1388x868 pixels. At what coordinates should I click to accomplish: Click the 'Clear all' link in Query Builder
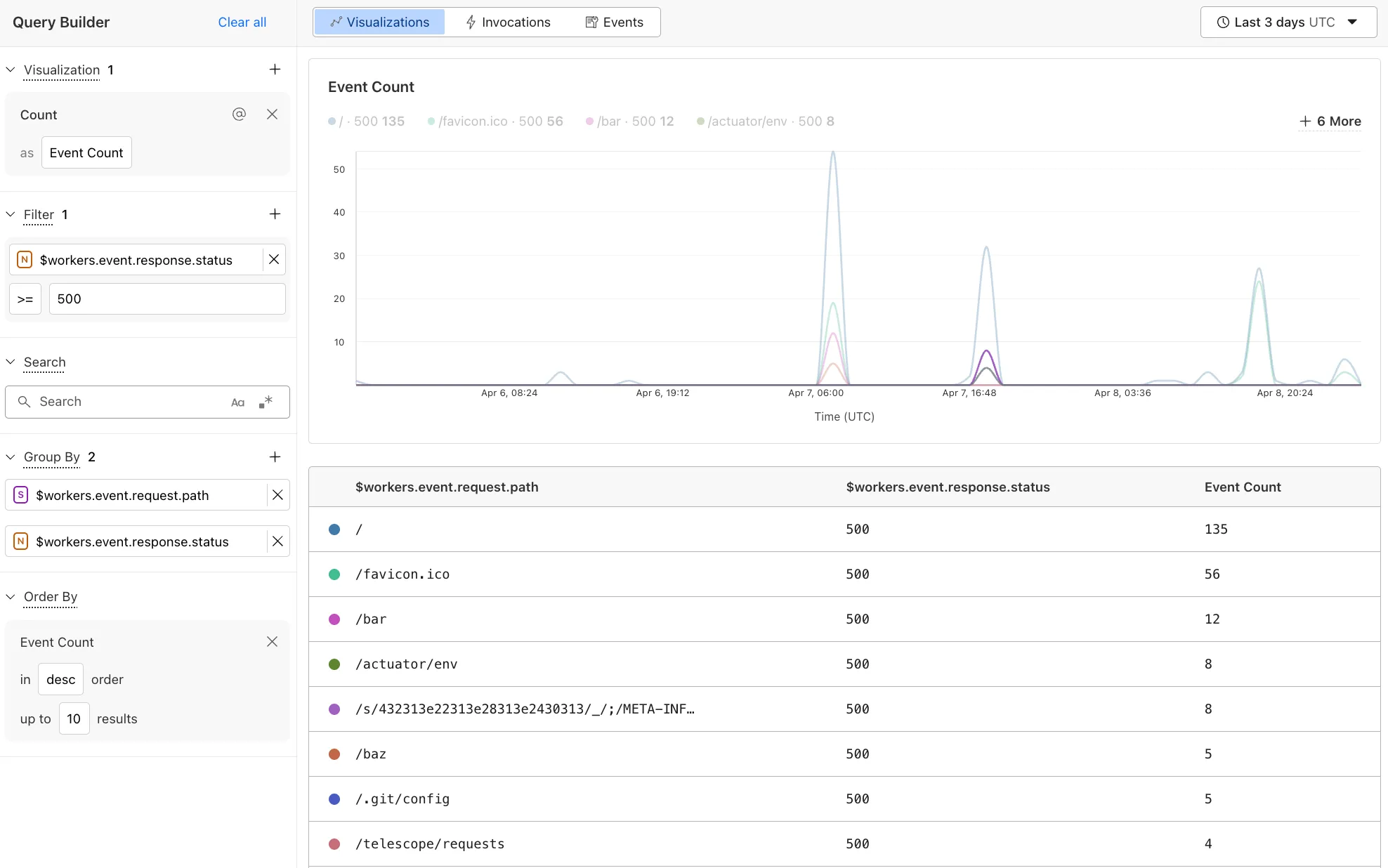pyautogui.click(x=242, y=22)
